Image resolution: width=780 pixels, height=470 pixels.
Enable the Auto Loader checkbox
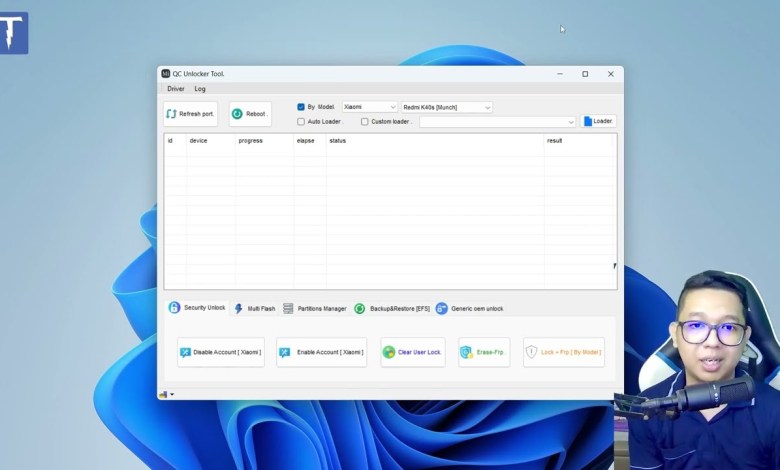301,122
